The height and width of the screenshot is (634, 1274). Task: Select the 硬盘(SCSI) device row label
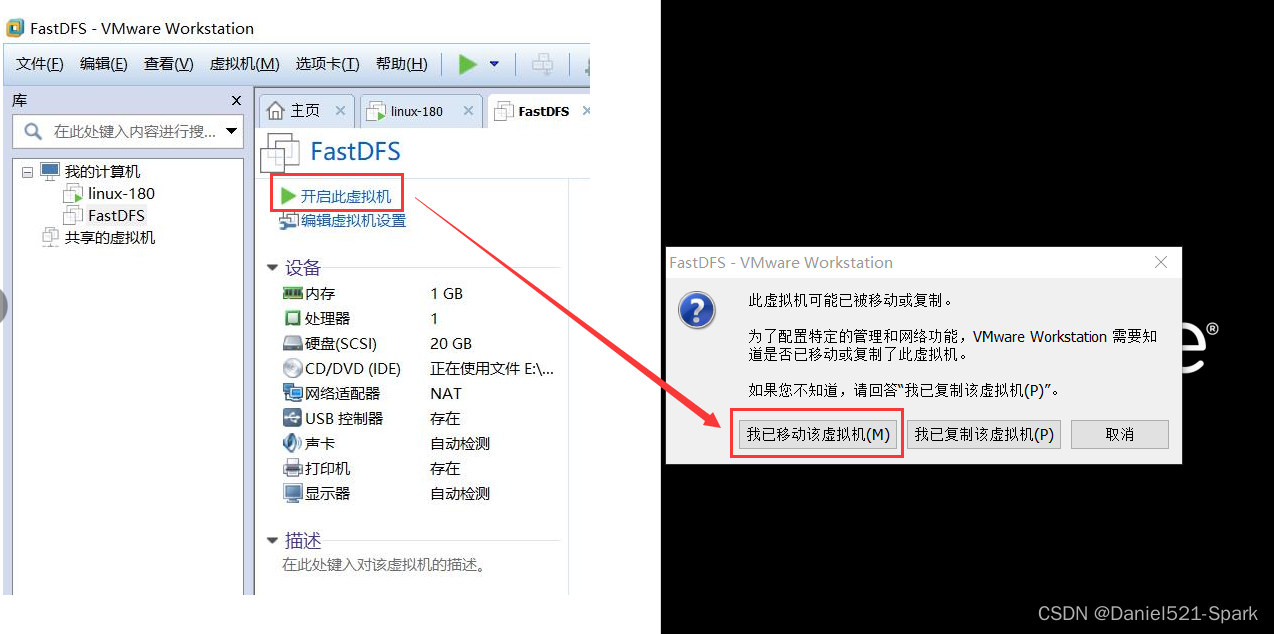341,344
